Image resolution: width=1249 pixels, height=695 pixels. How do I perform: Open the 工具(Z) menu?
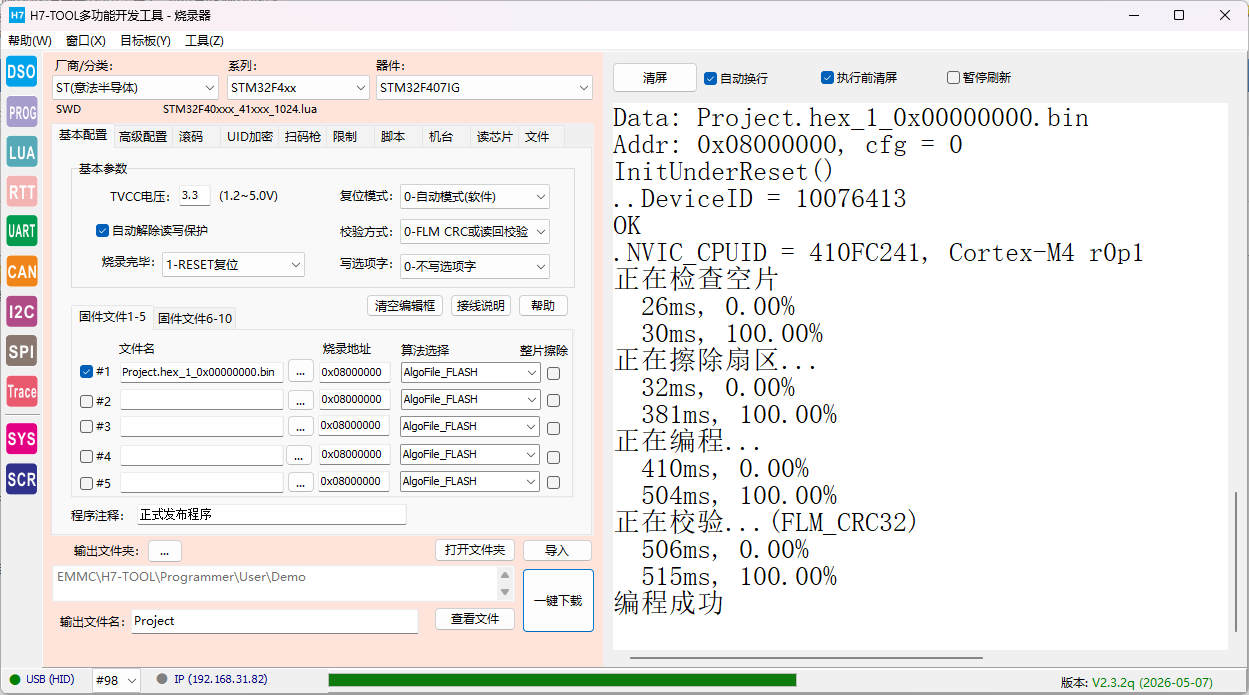click(204, 41)
